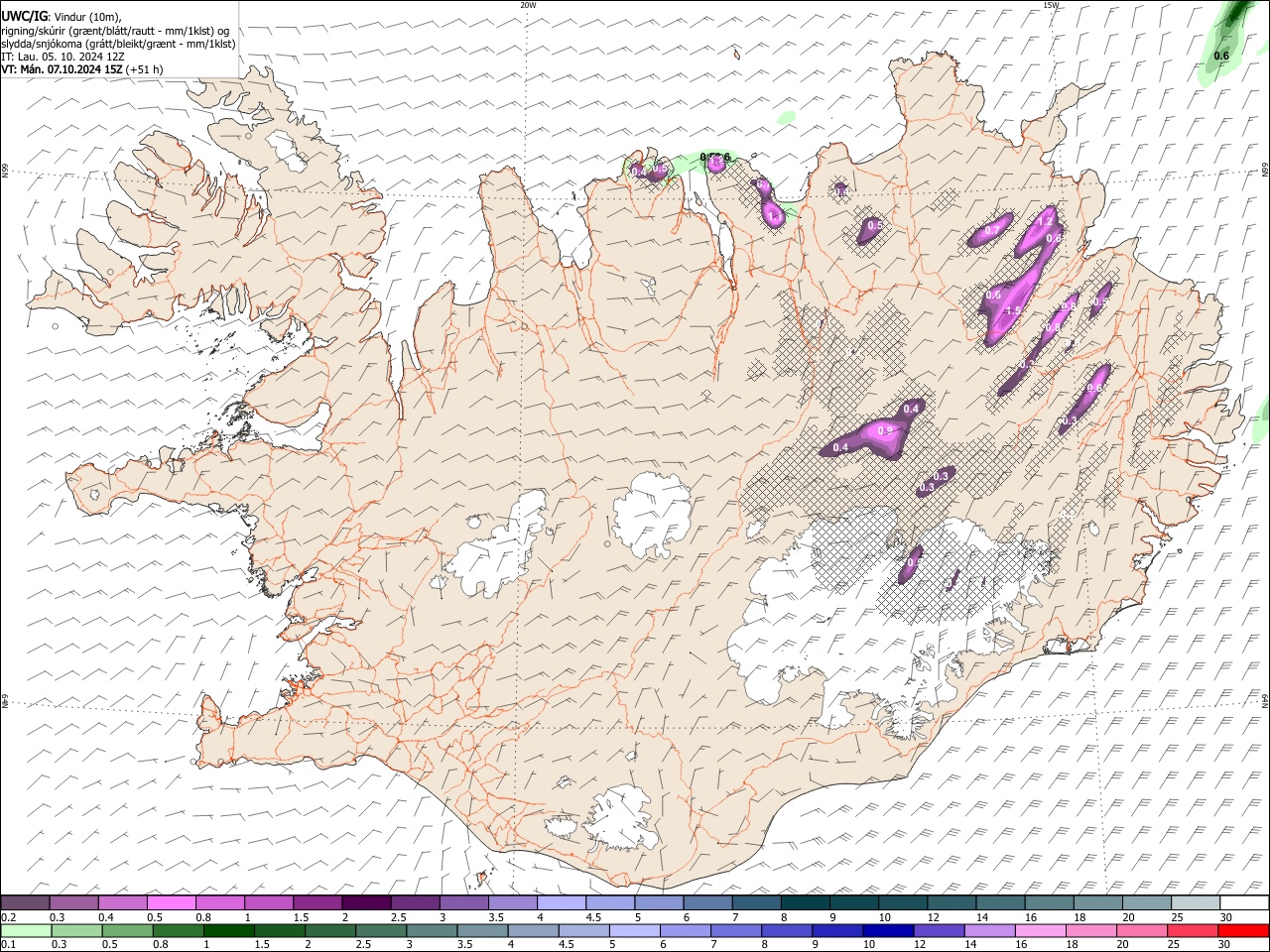The width and height of the screenshot is (1270, 952).
Task: Pick the rain legend swatch labeled 0.5
Action: pyautogui.click(x=127, y=930)
